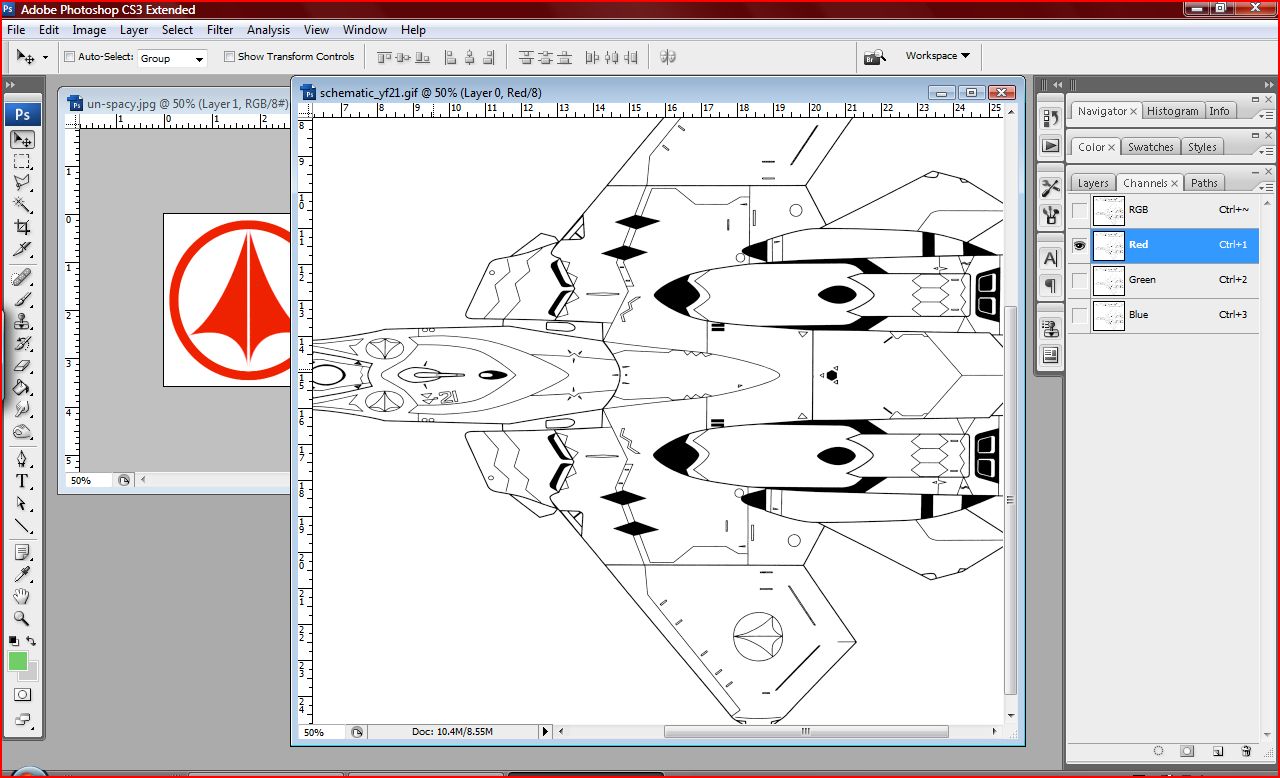This screenshot has height=778, width=1280.
Task: Open the Paragraph panel from dock
Action: (1051, 285)
